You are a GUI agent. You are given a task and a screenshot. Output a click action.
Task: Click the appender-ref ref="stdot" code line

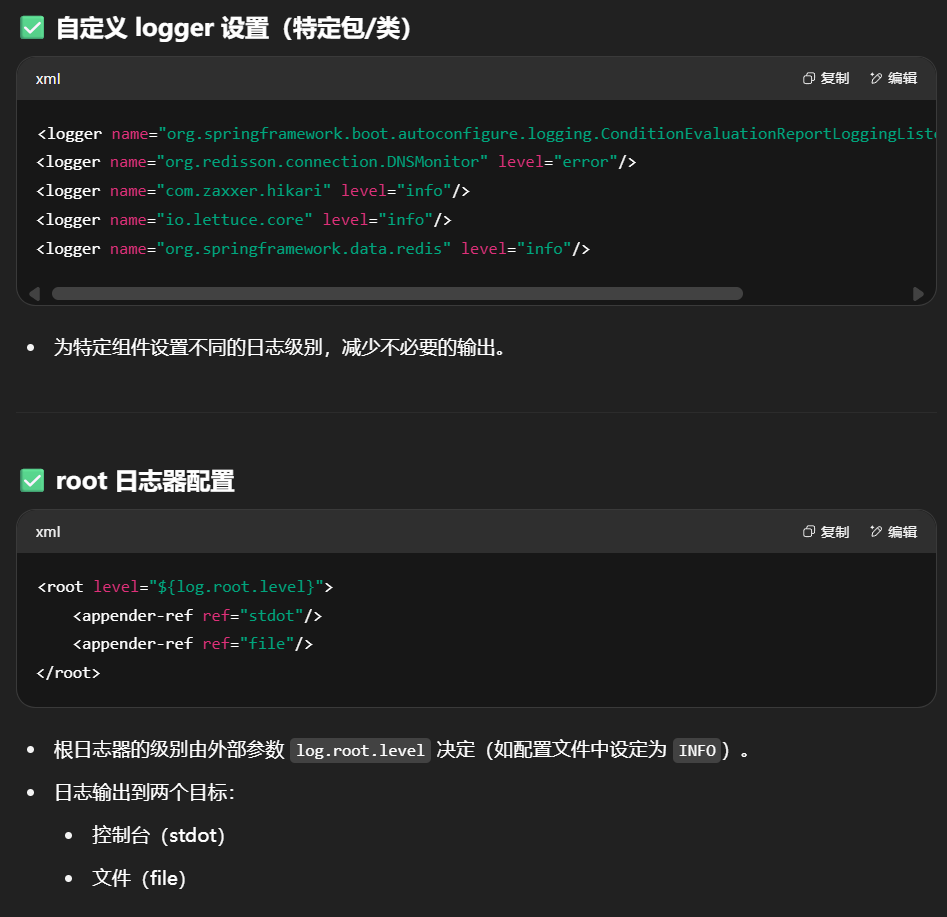pos(197,616)
